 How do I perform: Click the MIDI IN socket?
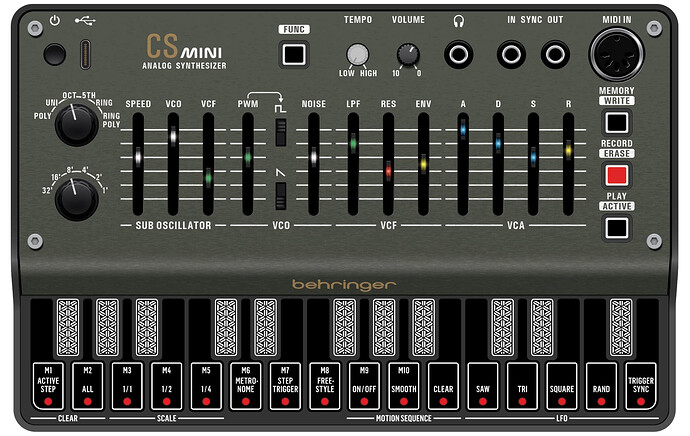coord(617,55)
